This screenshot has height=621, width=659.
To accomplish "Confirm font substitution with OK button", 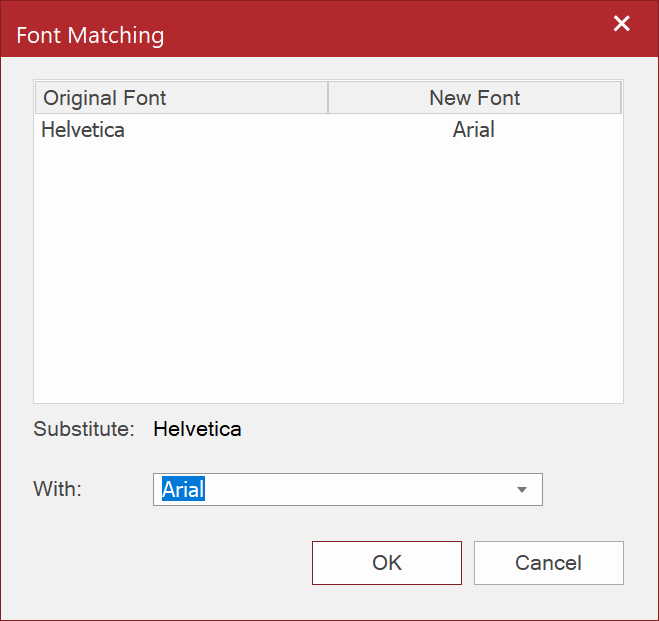I will click(386, 563).
